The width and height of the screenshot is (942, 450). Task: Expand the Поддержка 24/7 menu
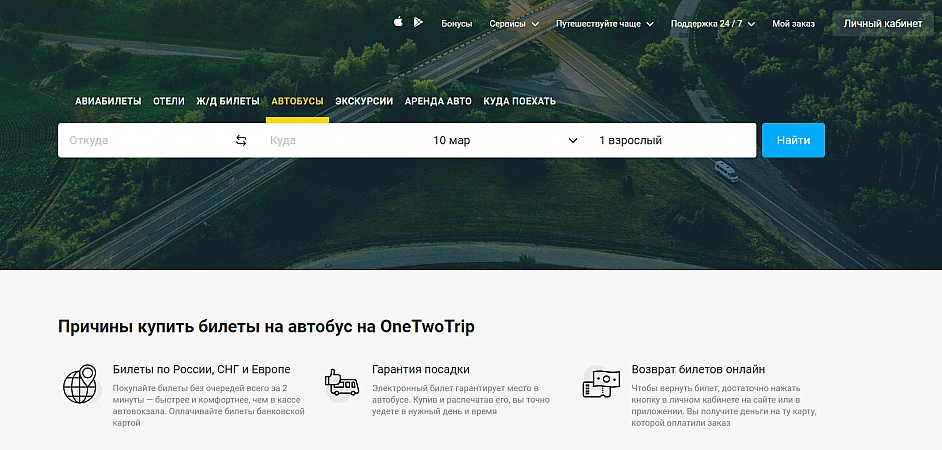712,23
